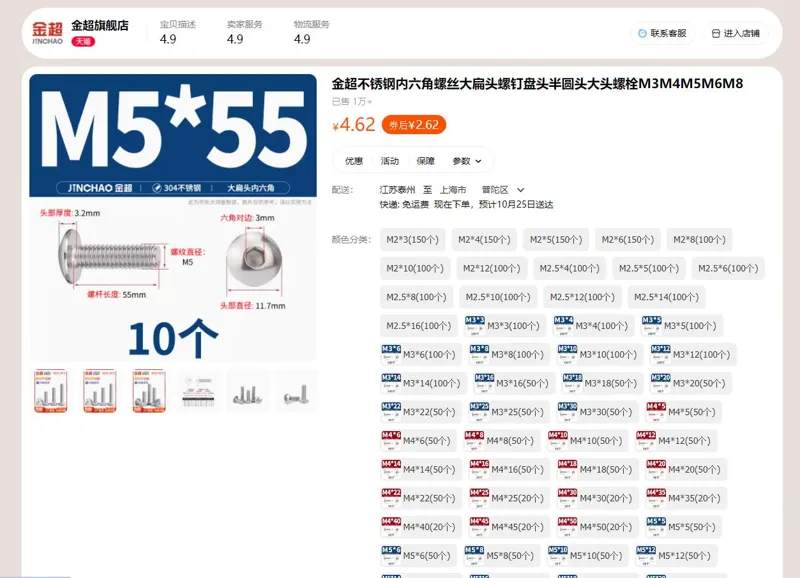Expand the 参数 dropdown
This screenshot has width=800, height=578.
[x=467, y=161]
